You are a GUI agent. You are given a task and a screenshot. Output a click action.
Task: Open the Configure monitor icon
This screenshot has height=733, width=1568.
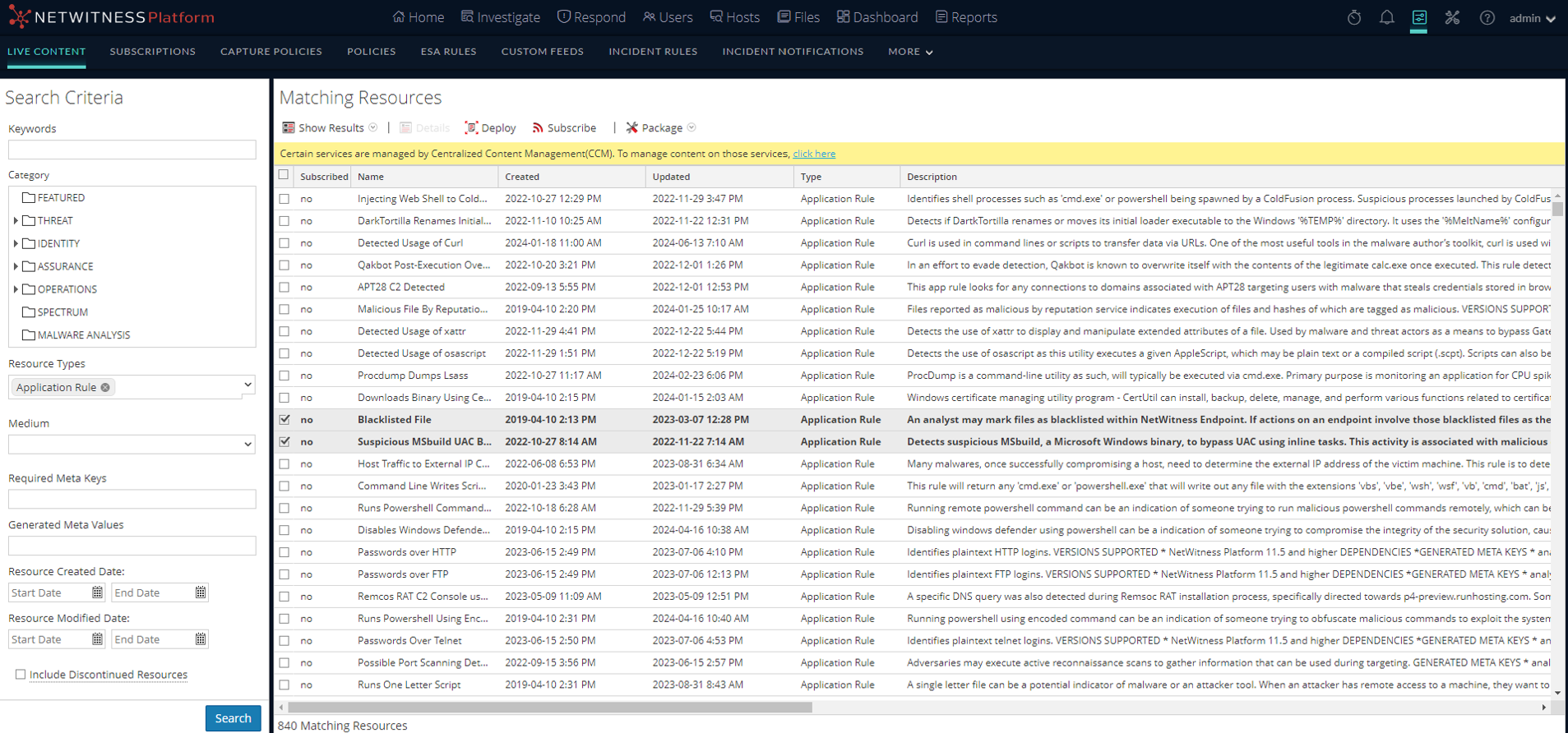(1419, 17)
